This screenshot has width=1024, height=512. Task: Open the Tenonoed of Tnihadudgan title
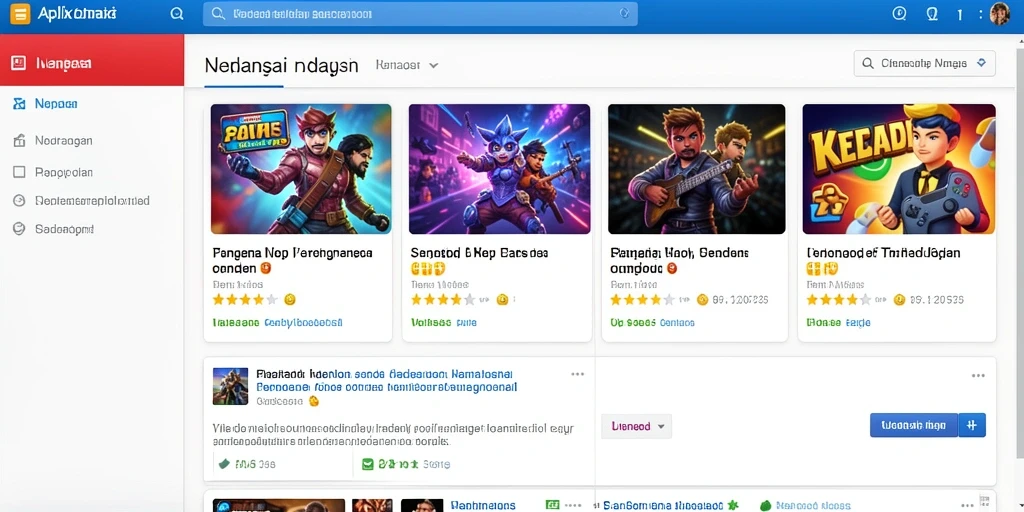pos(884,252)
